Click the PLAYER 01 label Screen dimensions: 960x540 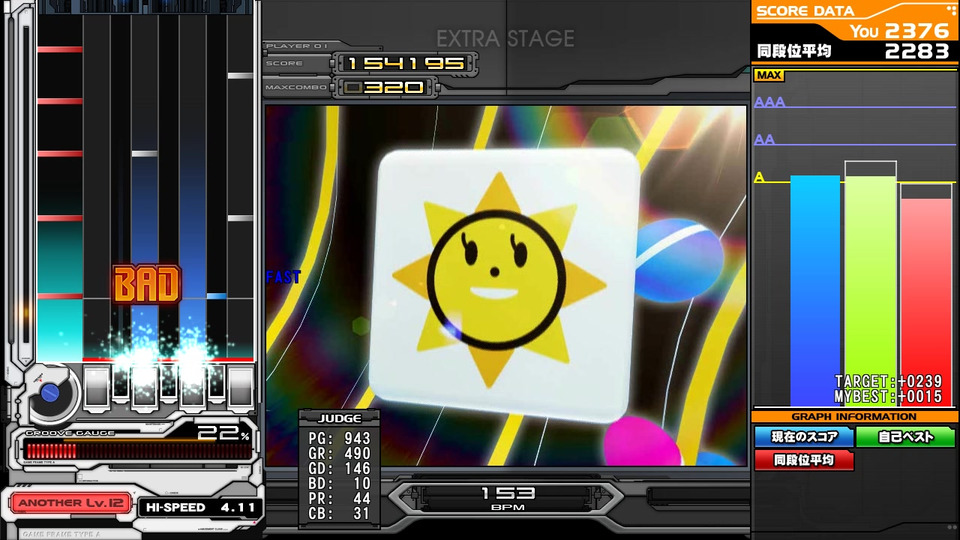point(297,46)
